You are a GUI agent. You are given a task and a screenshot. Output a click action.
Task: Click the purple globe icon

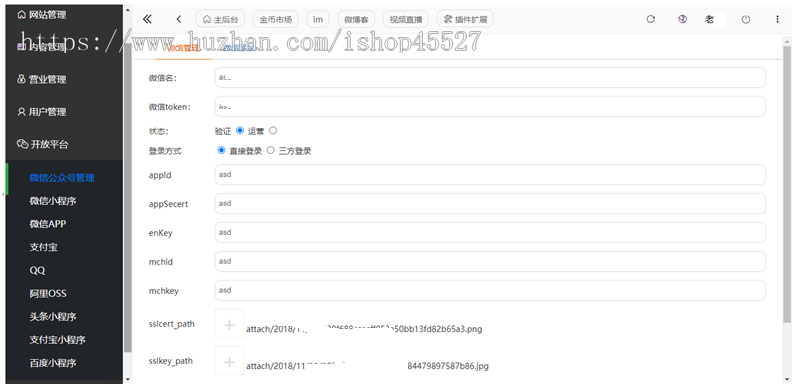pos(682,19)
